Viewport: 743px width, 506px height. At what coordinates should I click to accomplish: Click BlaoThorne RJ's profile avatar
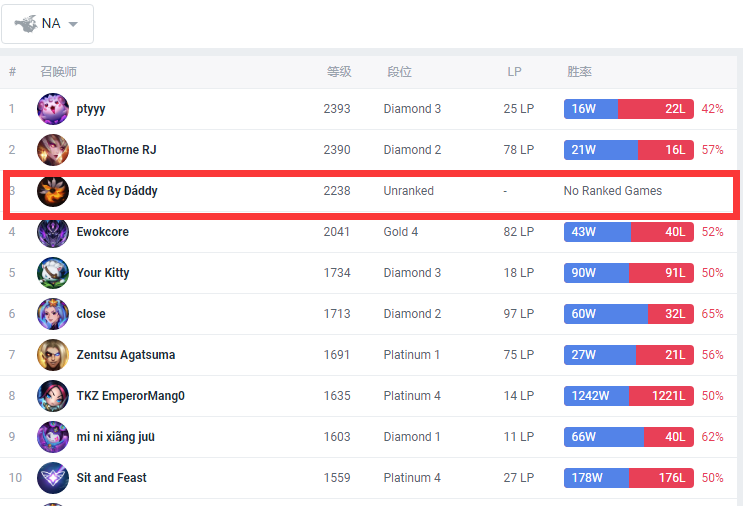point(53,150)
